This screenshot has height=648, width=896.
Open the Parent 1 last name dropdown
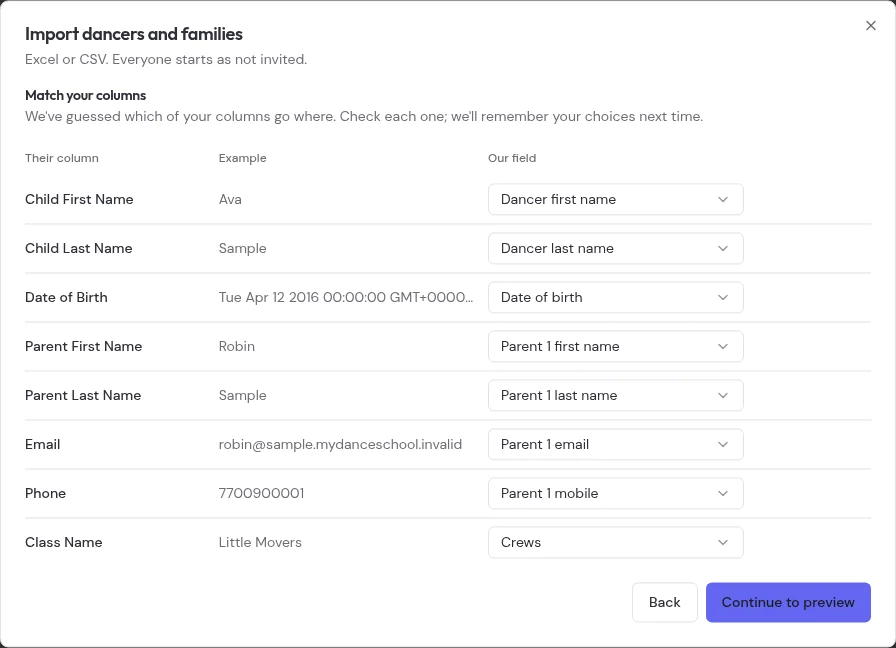(615, 395)
